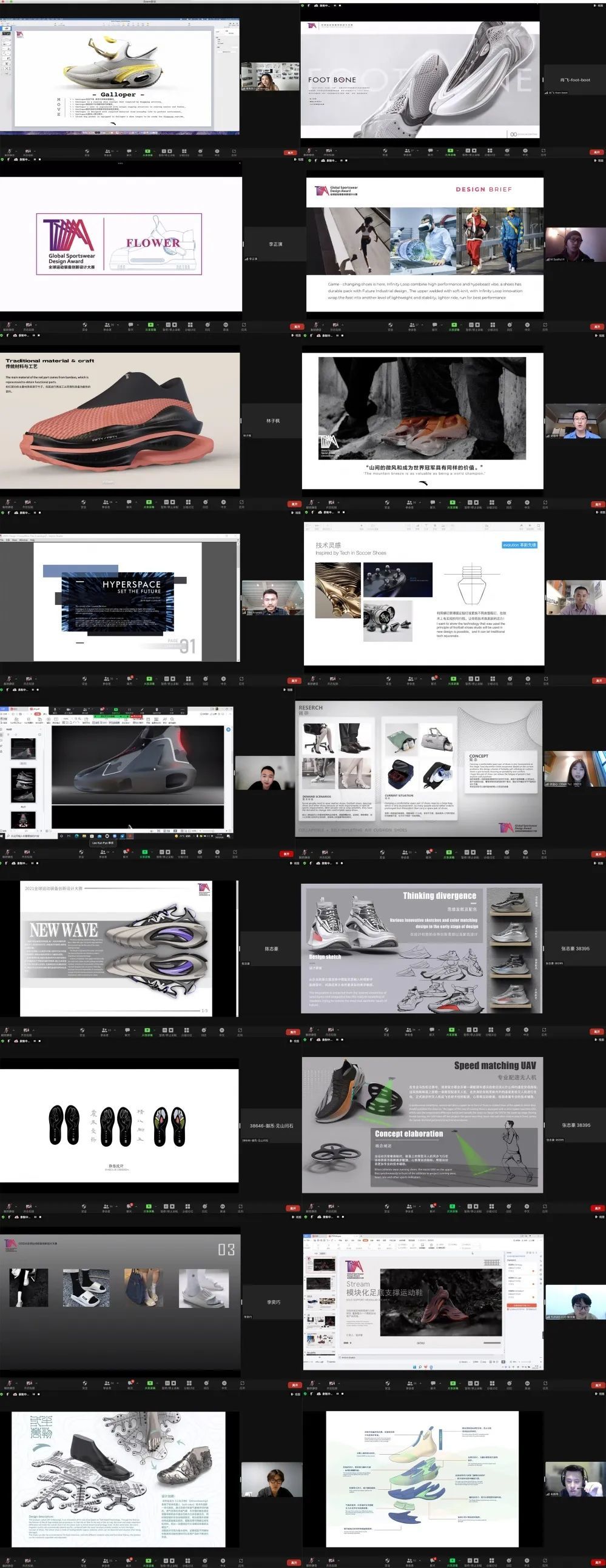Viewport: 606px width, 1568px height.
Task: Click stop recording icon below Speed matching UAV slide
Action: click(474, 1206)
